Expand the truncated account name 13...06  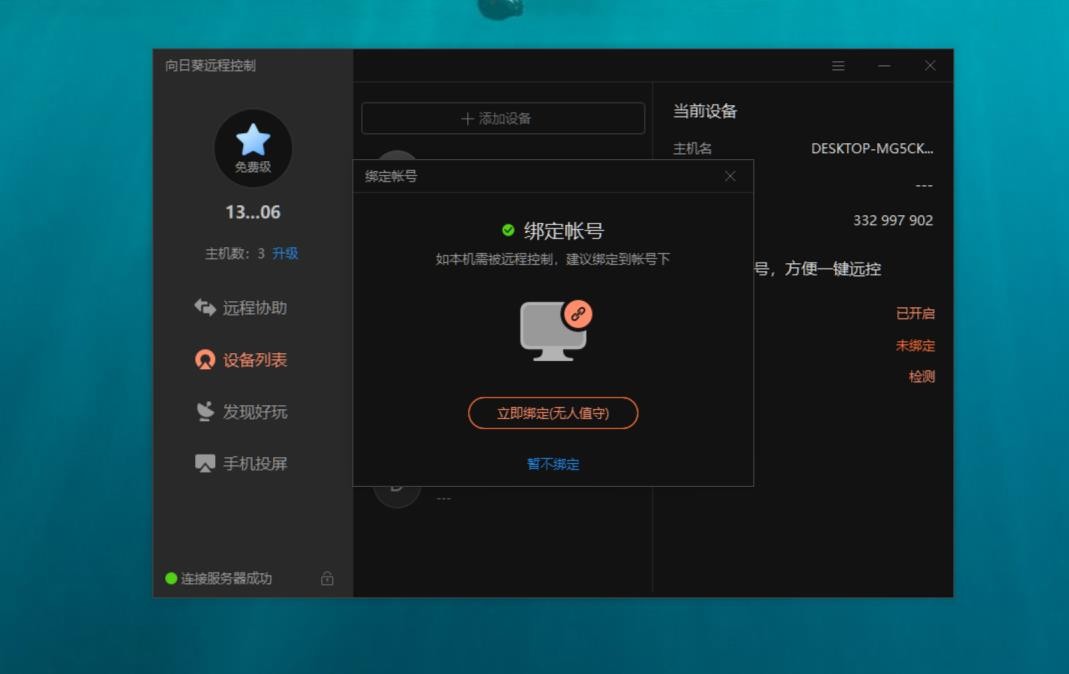point(252,211)
